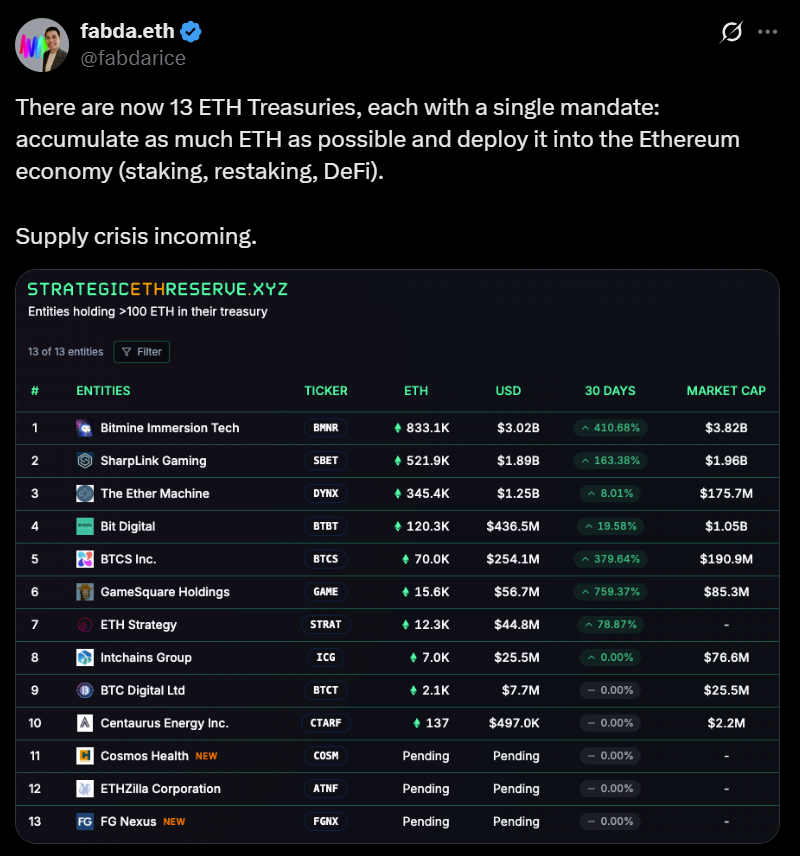Sort by the 30 DAYS column header
The image size is (800, 856).
pyautogui.click(x=610, y=391)
